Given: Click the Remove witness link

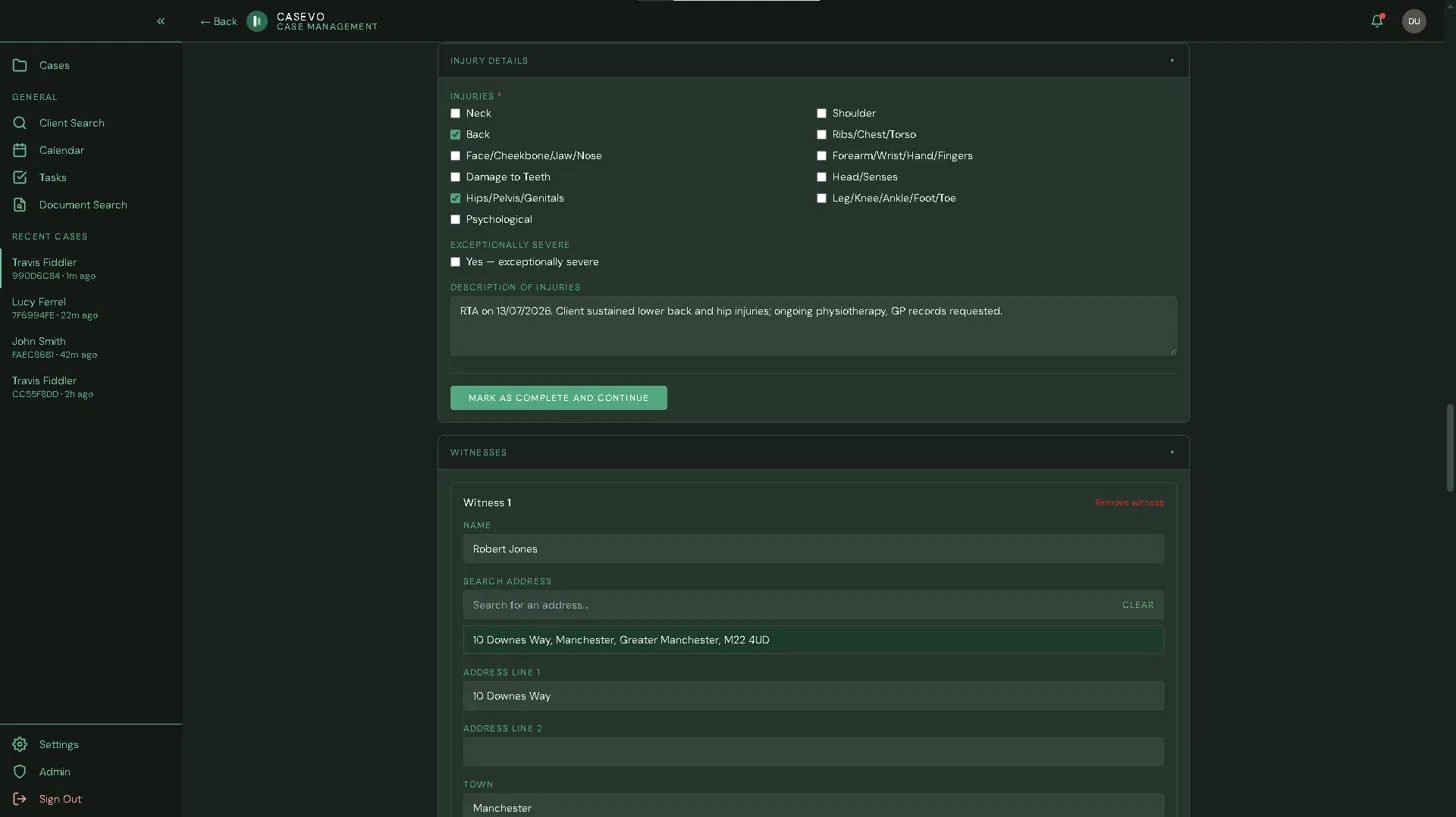Looking at the screenshot, I should pyautogui.click(x=1129, y=503).
